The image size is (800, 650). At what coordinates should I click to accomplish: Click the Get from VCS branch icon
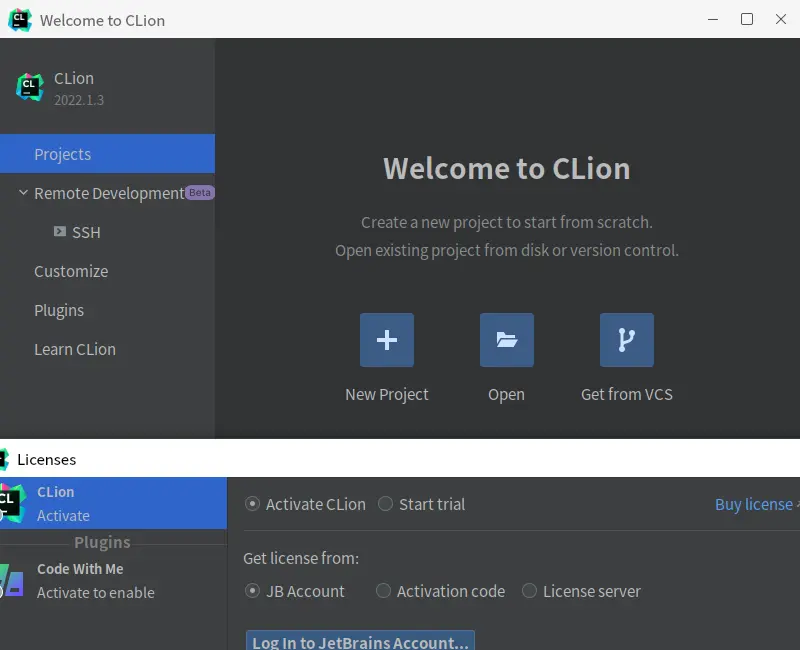(627, 340)
